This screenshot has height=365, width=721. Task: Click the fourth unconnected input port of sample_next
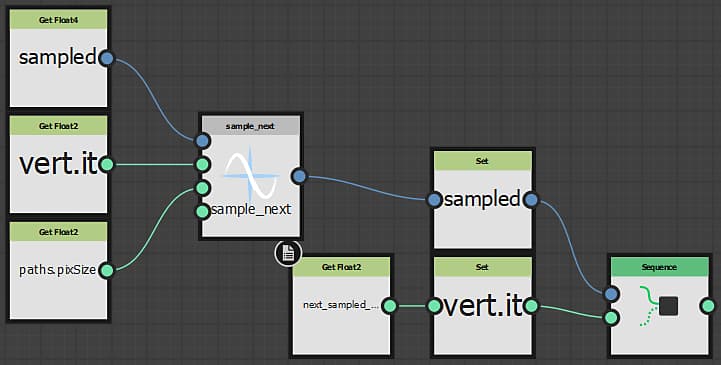point(202,211)
